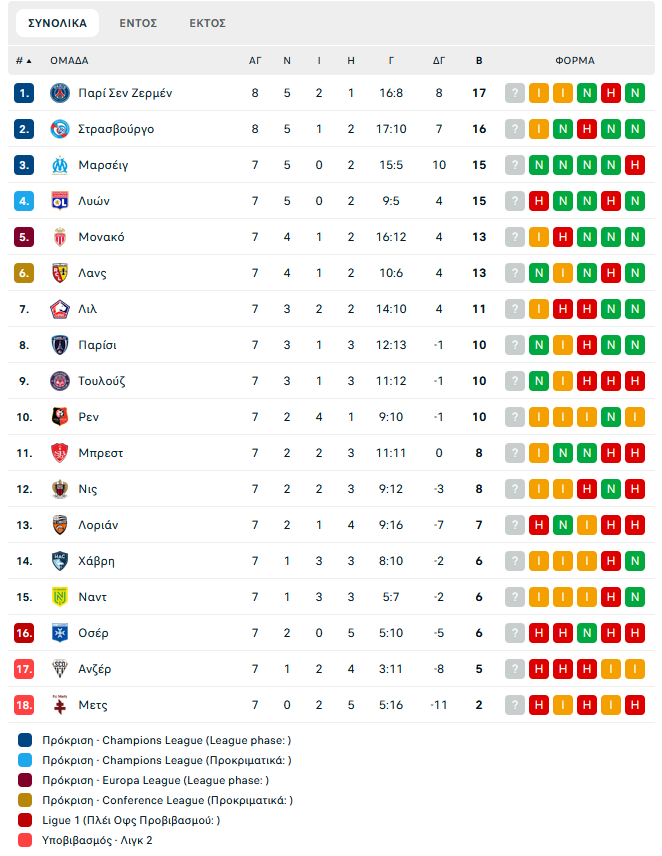Sort table by the # rank column

23,61
